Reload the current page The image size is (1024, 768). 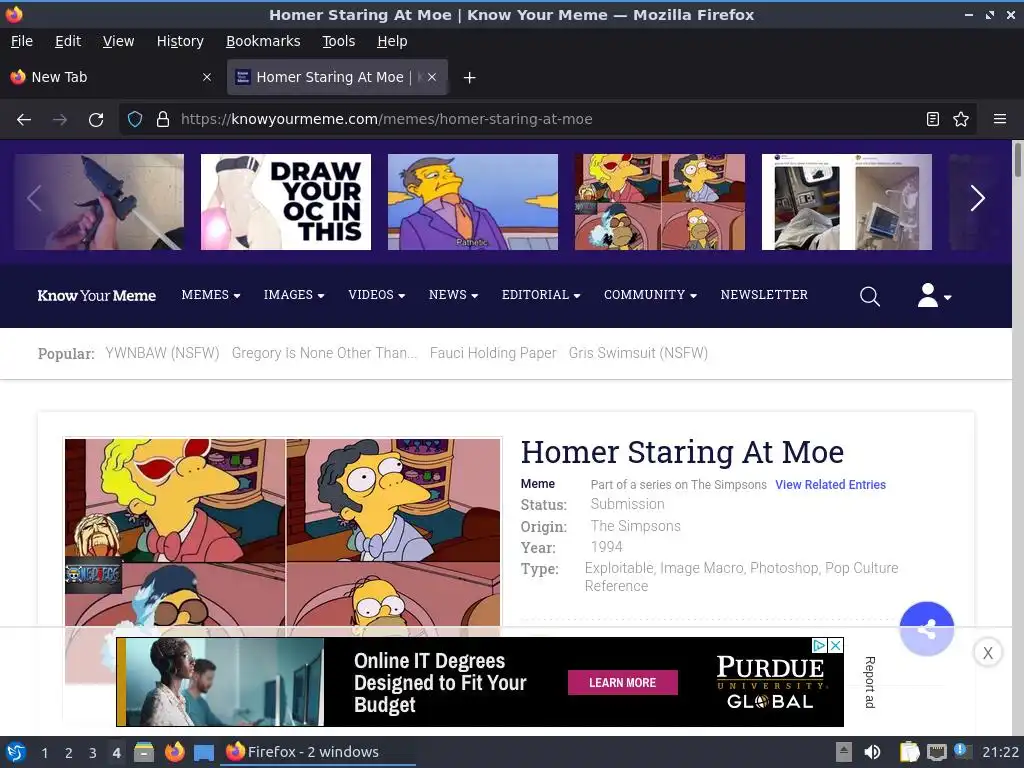tap(96, 120)
